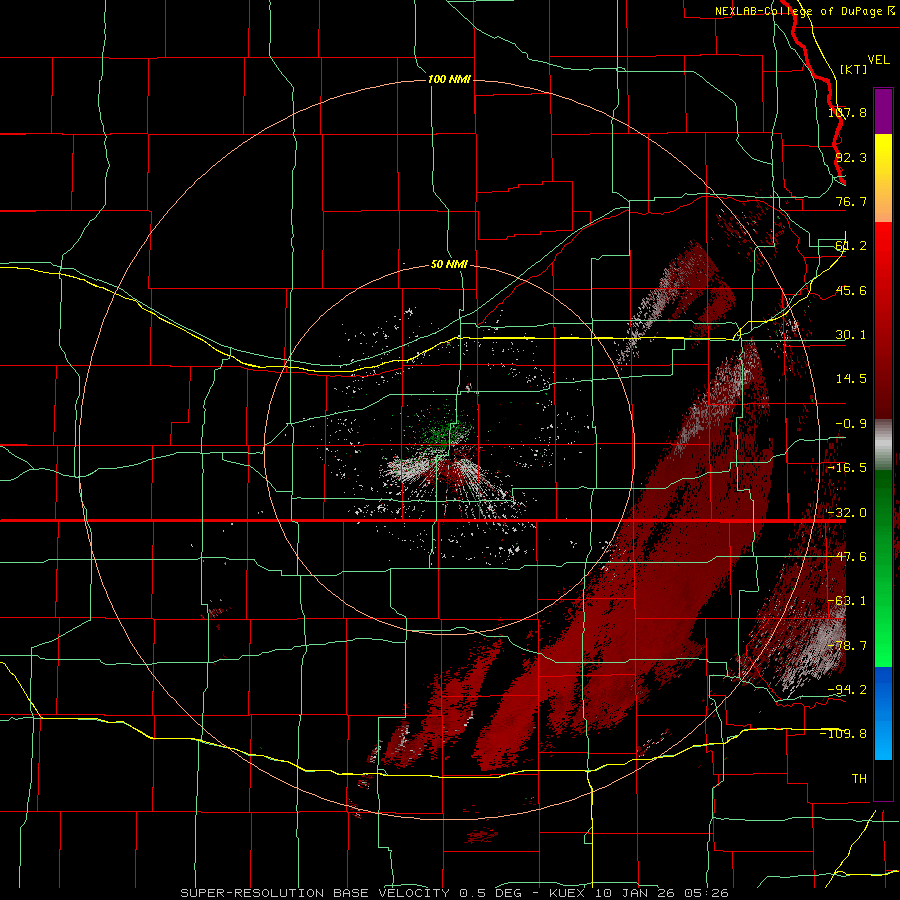Viewport: 900px width, 900px height.
Task: Click the dark TH segment of the color bar
Action: click(883, 779)
